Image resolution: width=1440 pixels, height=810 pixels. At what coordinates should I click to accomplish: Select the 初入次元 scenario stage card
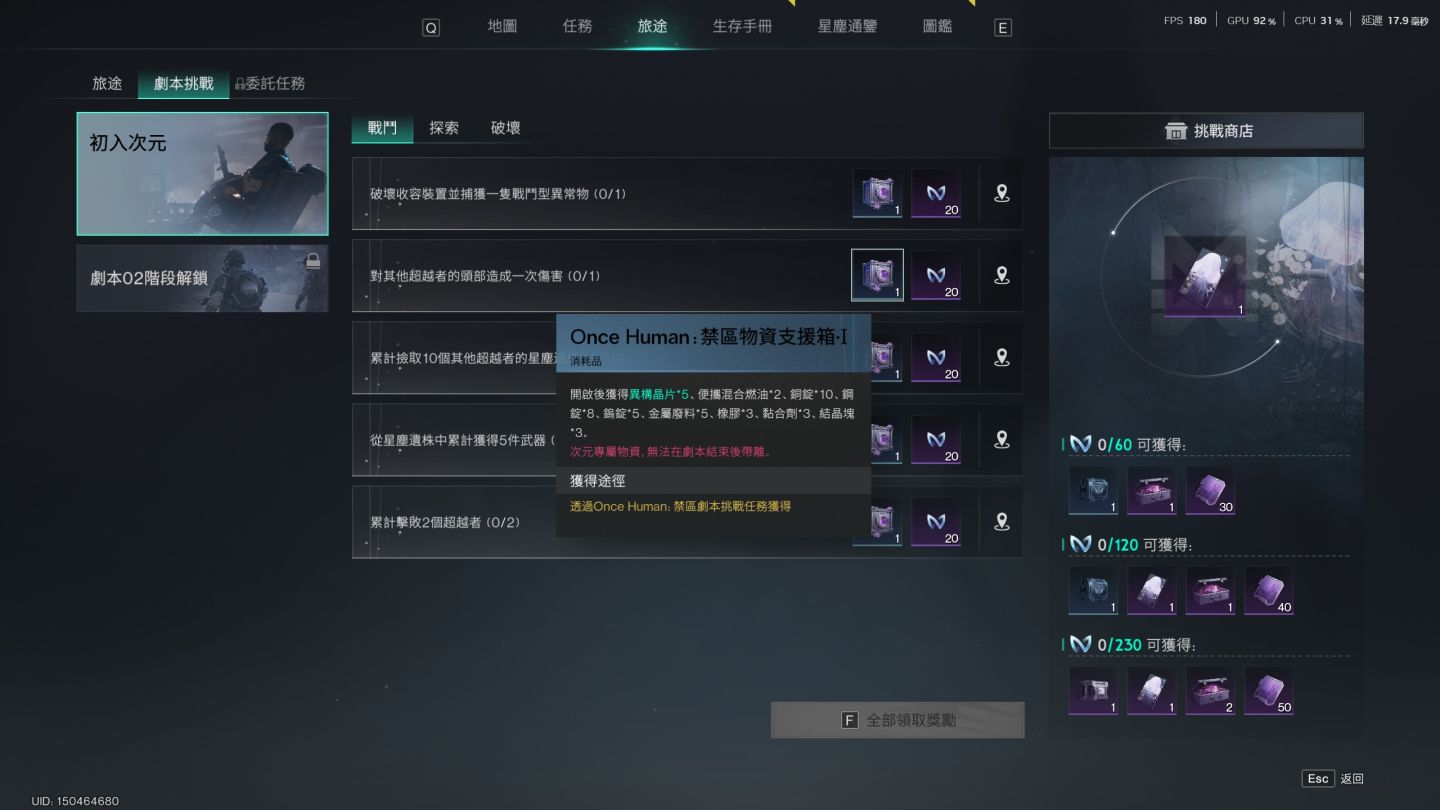[x=202, y=174]
